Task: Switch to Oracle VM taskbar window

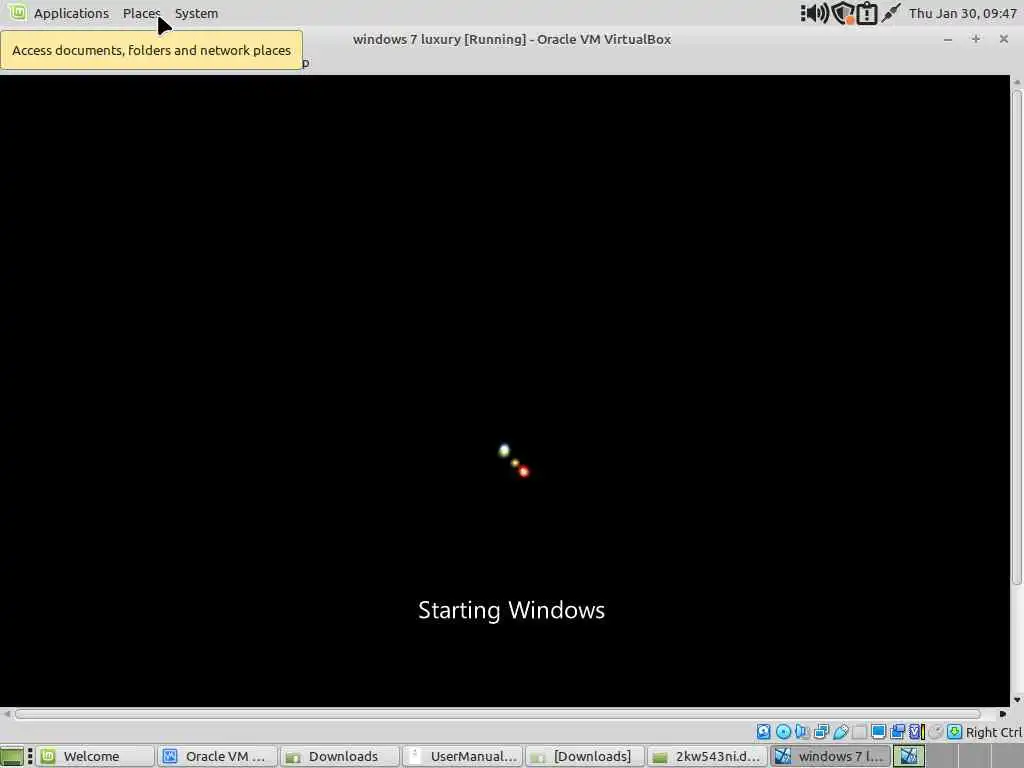Action: (x=218, y=756)
